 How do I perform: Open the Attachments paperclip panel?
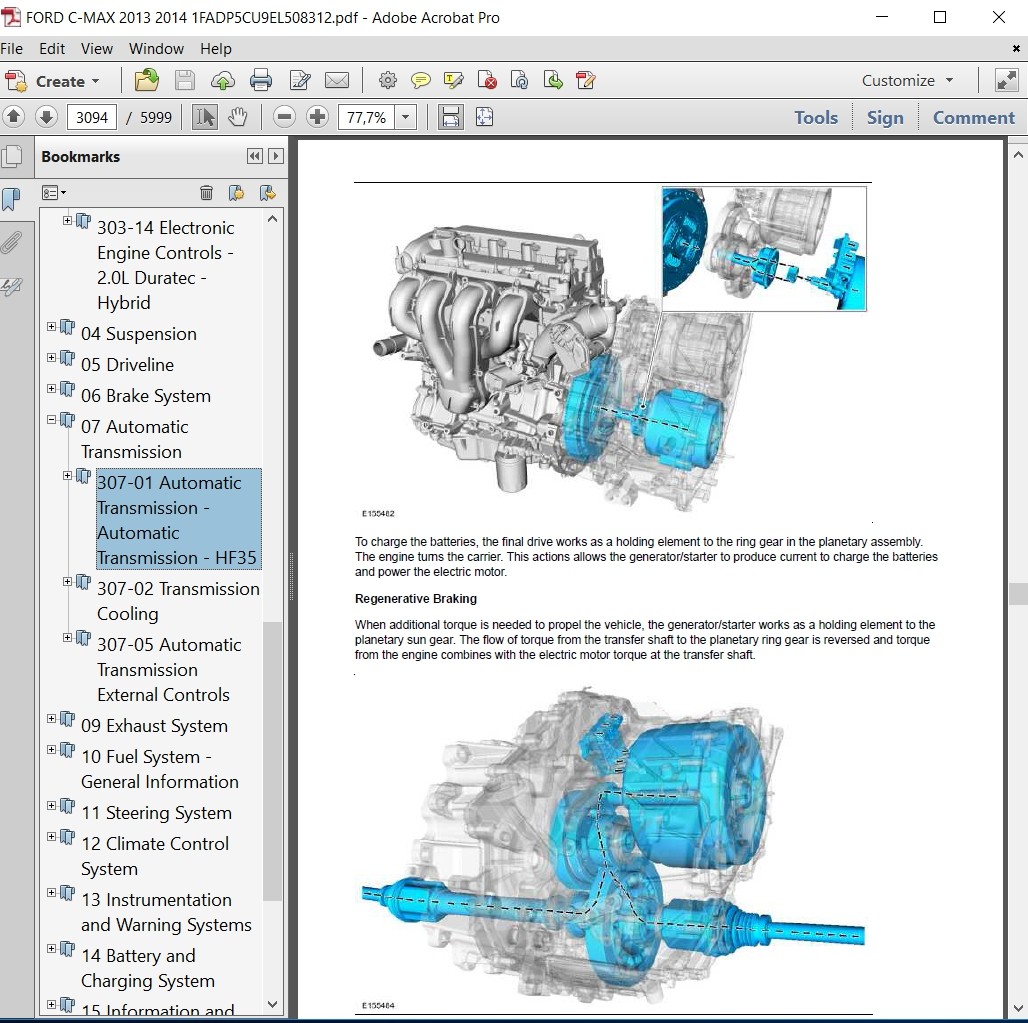tap(12, 243)
